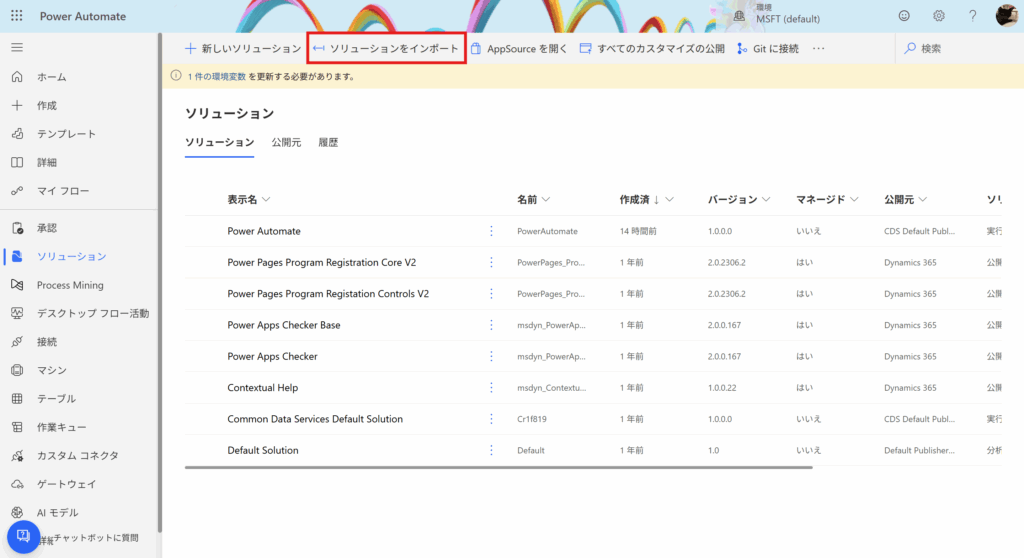Open the feedback smiley icon
1024x558 pixels.
(904, 16)
